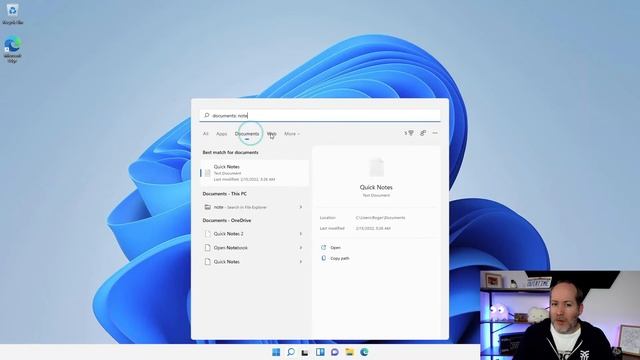Screen dimensions: 640x360
Task: Click the Location path value in preview
Action: 380,218
